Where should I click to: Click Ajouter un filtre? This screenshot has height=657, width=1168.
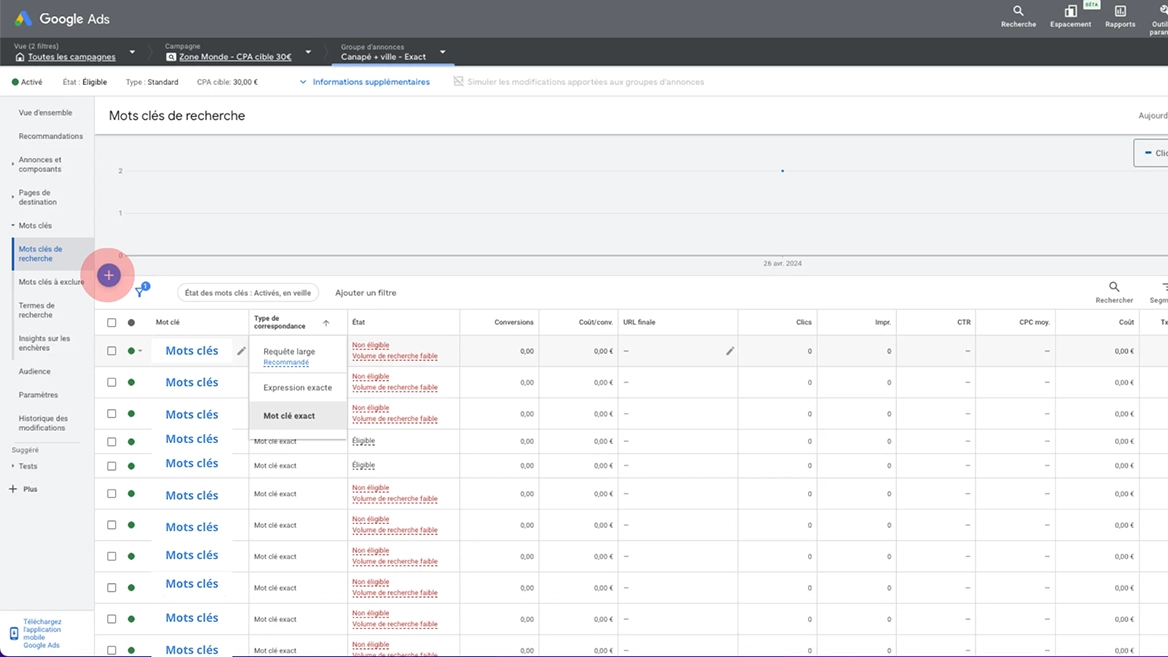pos(366,293)
